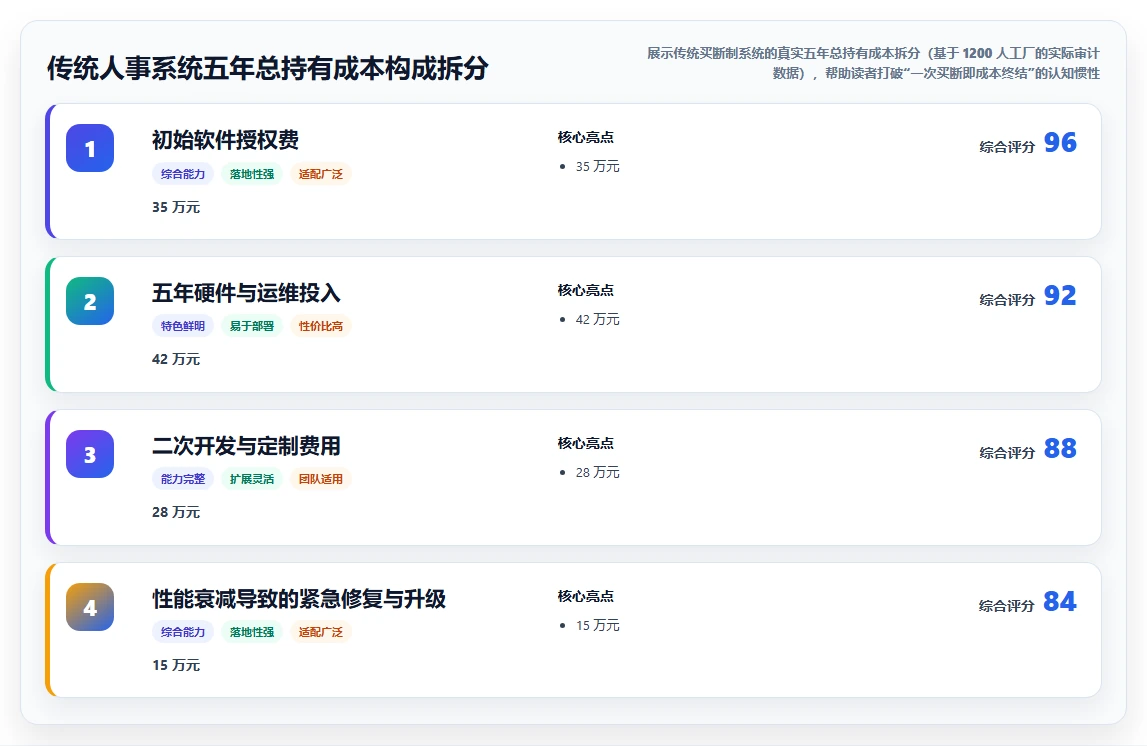Select the heading 二次开发与定制费用
Screen dimensions: 1147x746
(x=247, y=445)
